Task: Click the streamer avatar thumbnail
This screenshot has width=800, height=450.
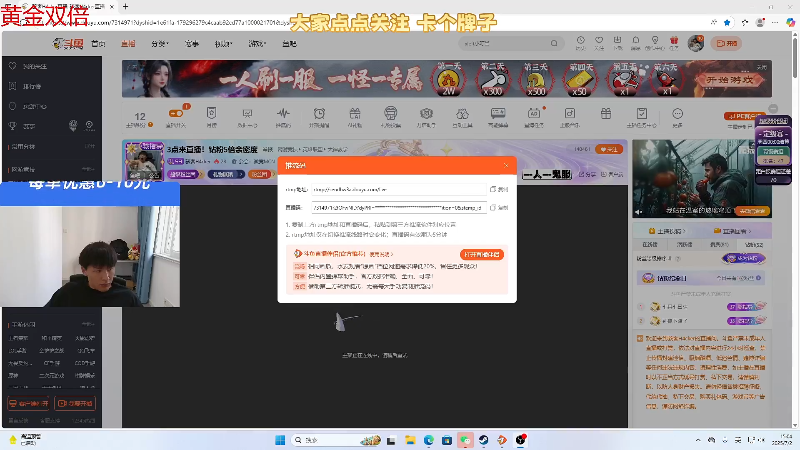Action: (x=144, y=161)
